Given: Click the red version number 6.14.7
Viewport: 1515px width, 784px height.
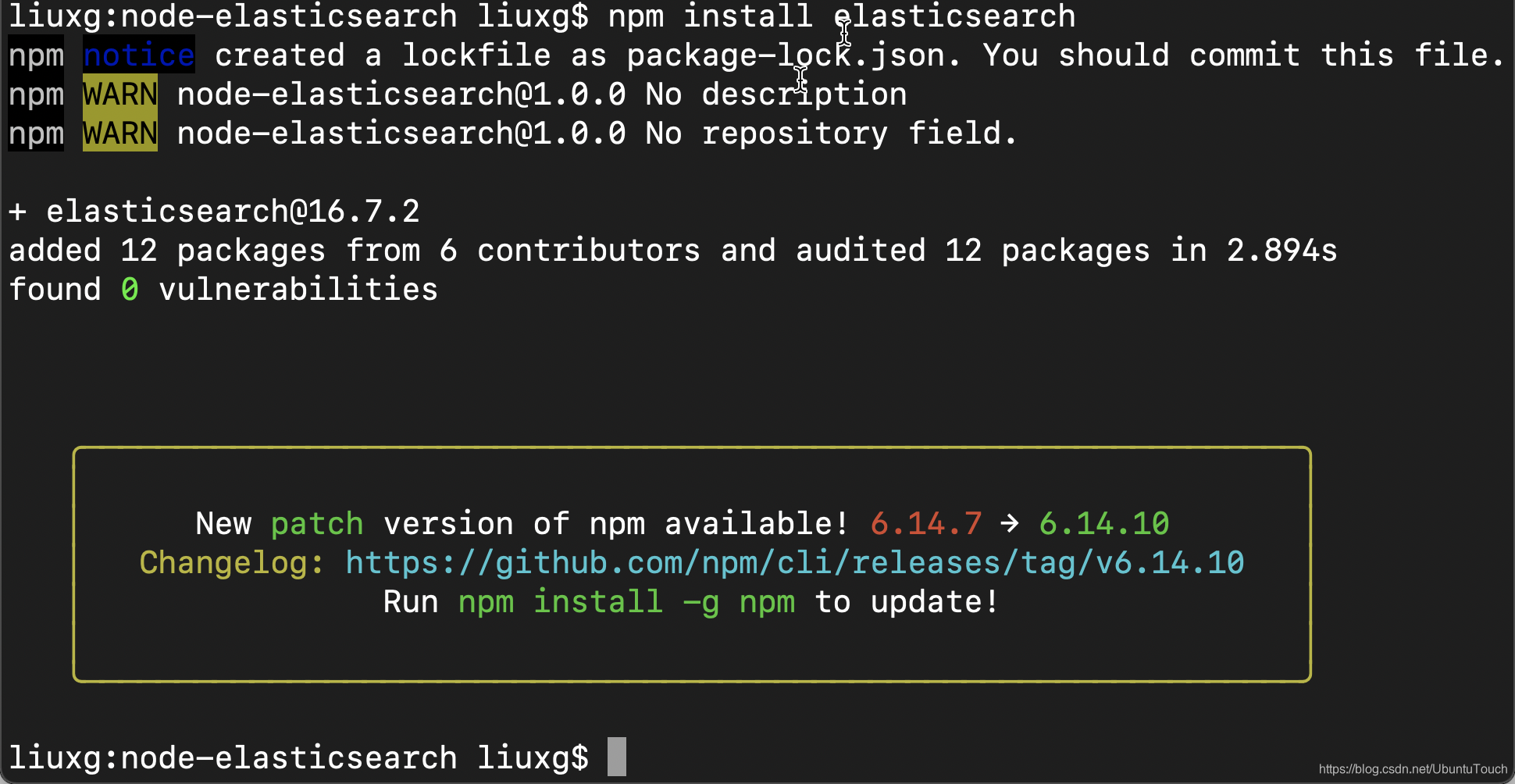Looking at the screenshot, I should (x=924, y=523).
